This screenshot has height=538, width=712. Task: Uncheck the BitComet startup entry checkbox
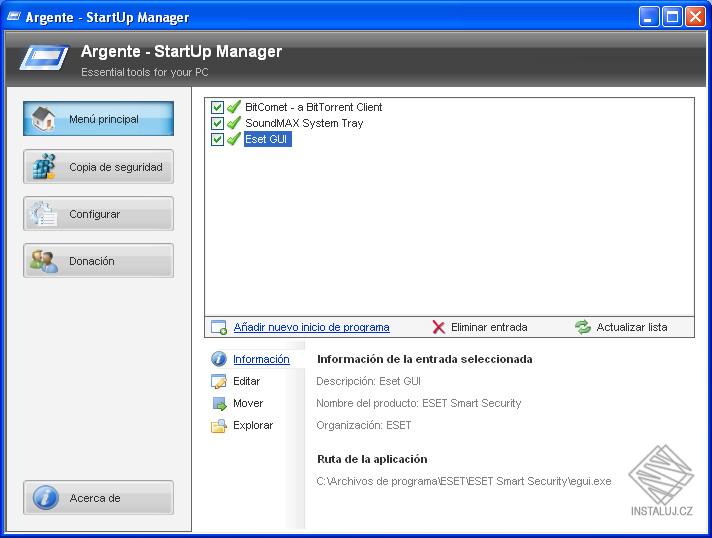pos(217,107)
